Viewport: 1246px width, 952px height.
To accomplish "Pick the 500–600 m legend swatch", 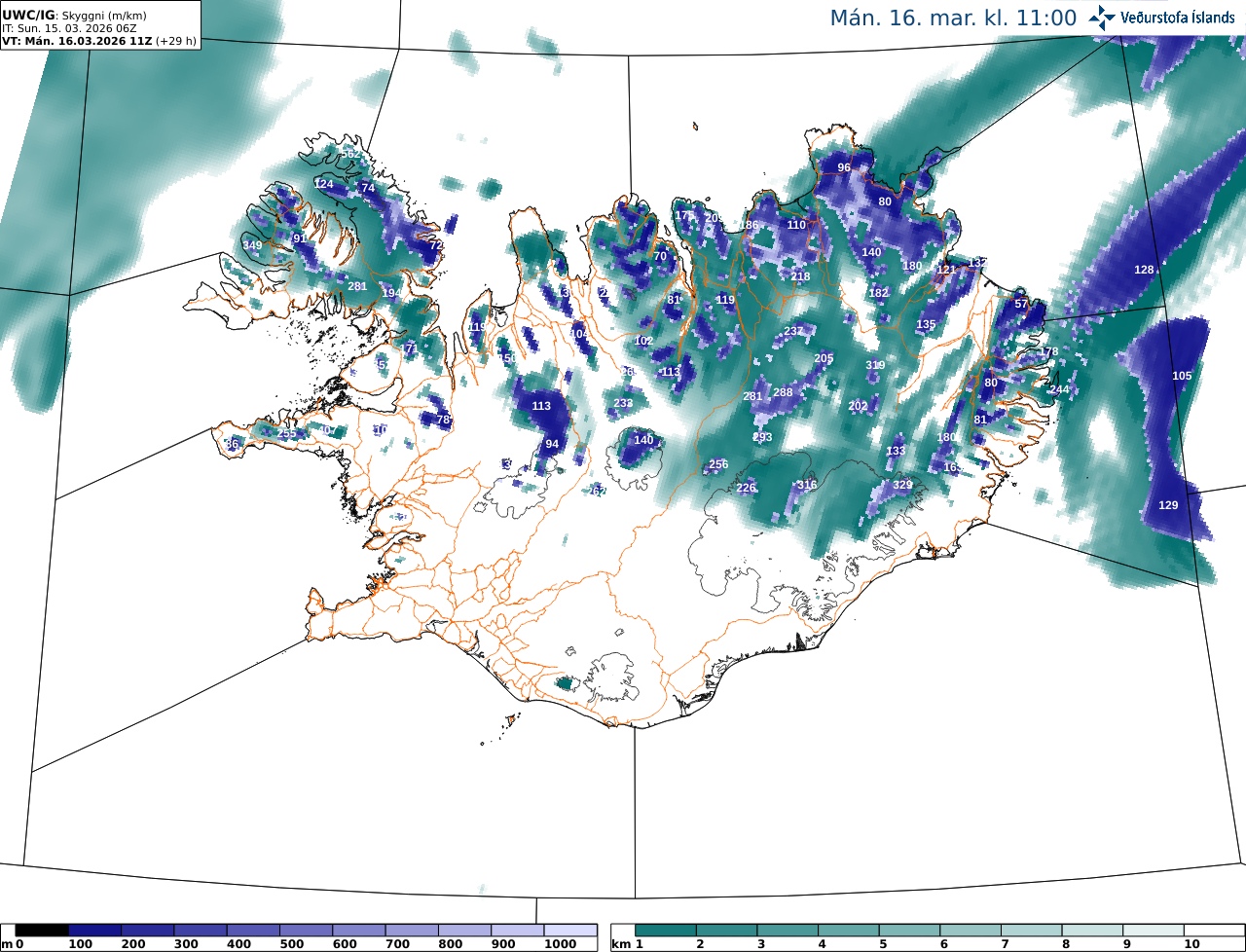I will tap(306, 931).
